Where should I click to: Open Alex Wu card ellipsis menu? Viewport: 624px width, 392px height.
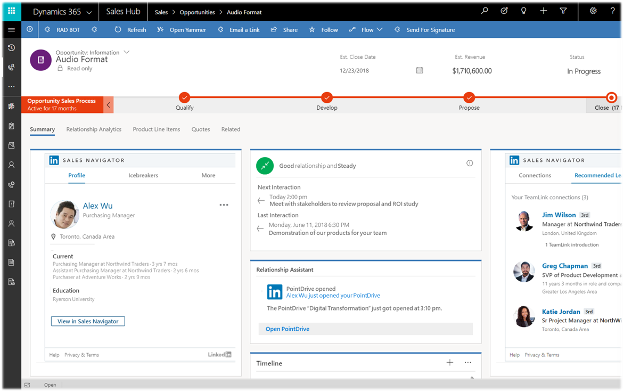(224, 205)
